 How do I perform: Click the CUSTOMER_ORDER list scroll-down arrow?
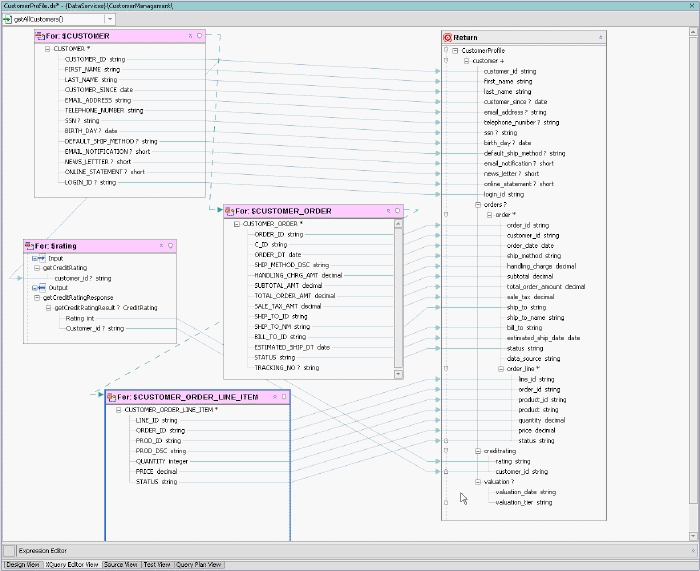(398, 374)
